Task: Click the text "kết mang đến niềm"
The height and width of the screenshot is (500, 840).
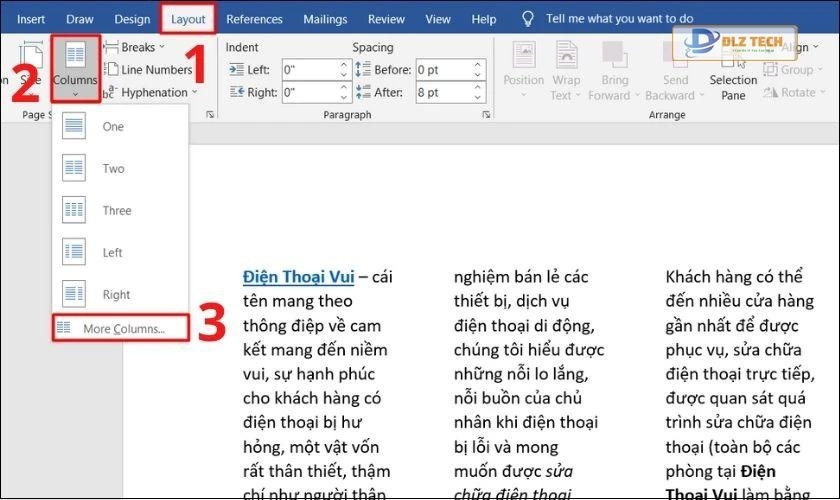Action: [315, 350]
